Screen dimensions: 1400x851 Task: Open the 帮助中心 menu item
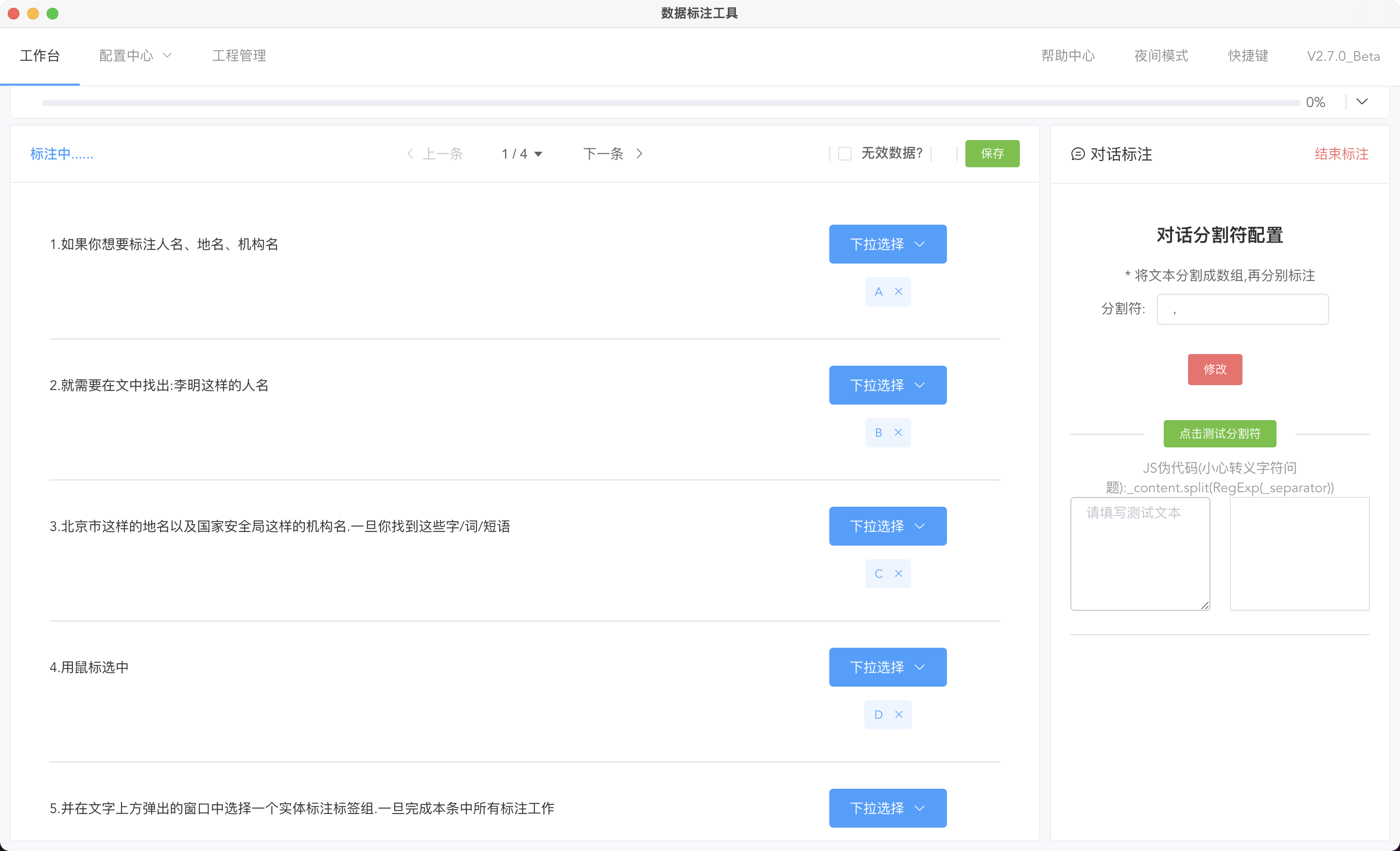[x=1067, y=56]
